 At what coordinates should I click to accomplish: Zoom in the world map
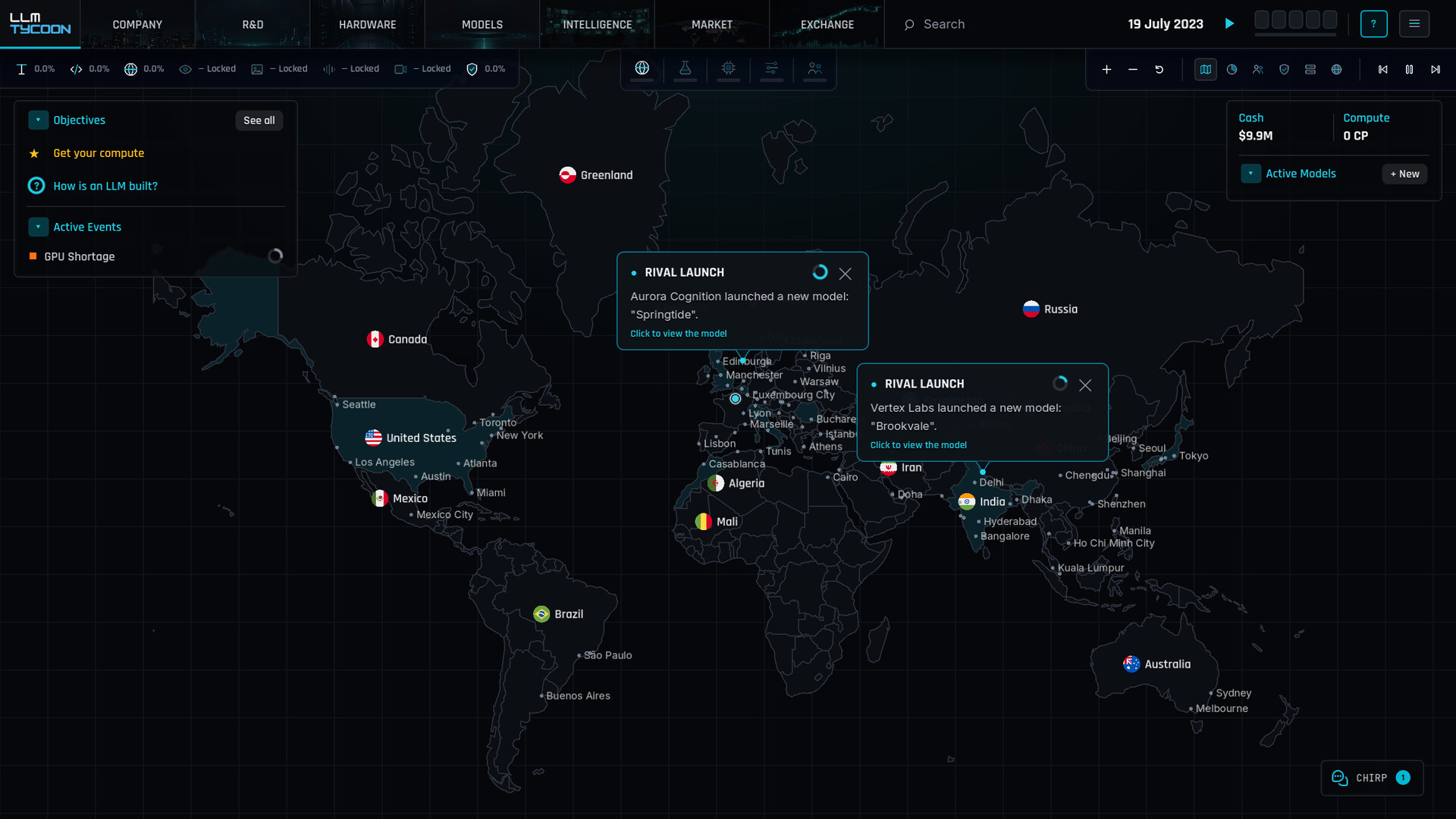1106,70
